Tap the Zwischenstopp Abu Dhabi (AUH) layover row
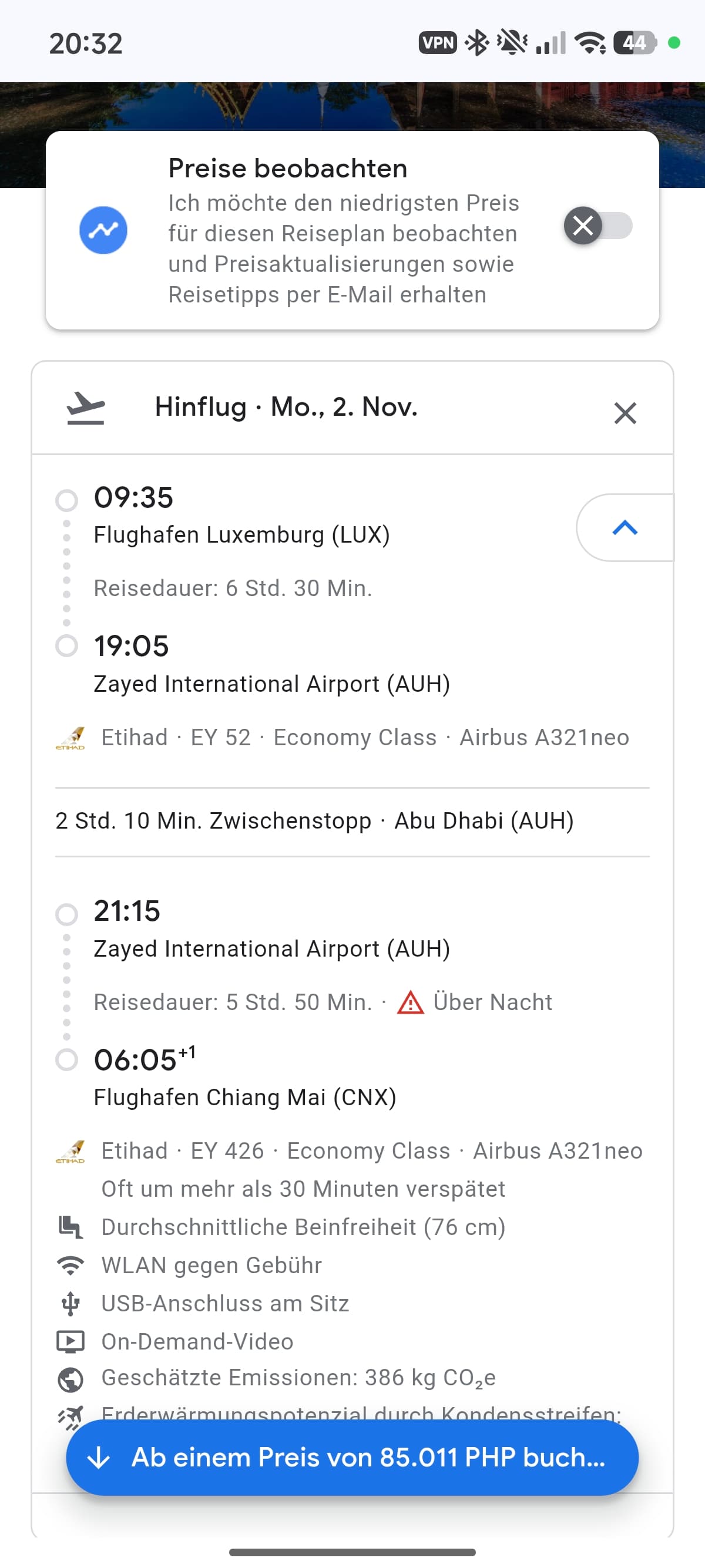Viewport: 705px width, 1568px height. pyautogui.click(x=315, y=821)
